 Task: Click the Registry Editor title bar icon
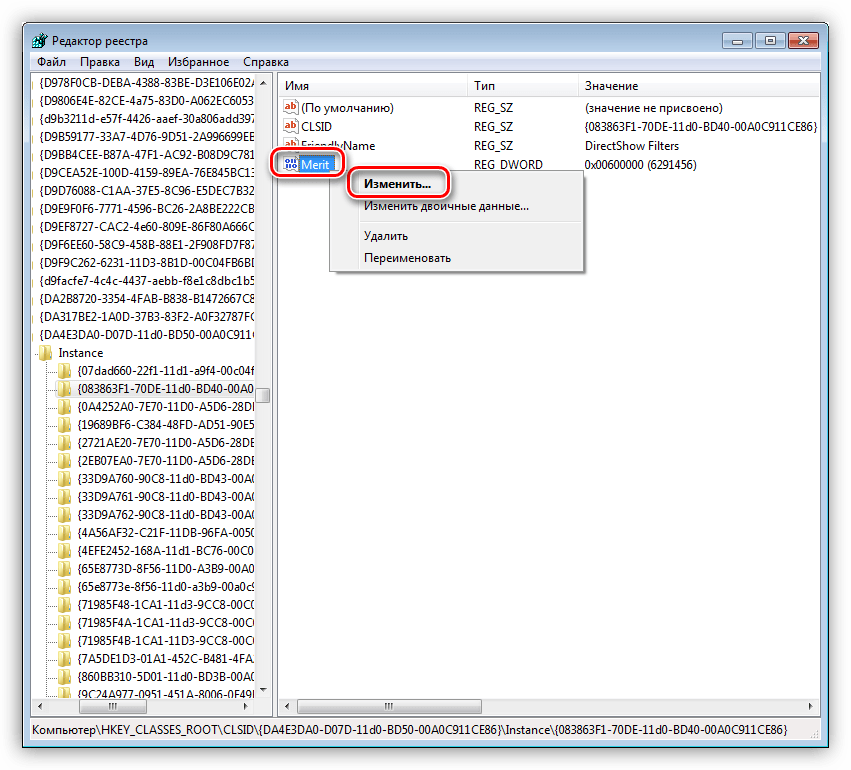38,41
